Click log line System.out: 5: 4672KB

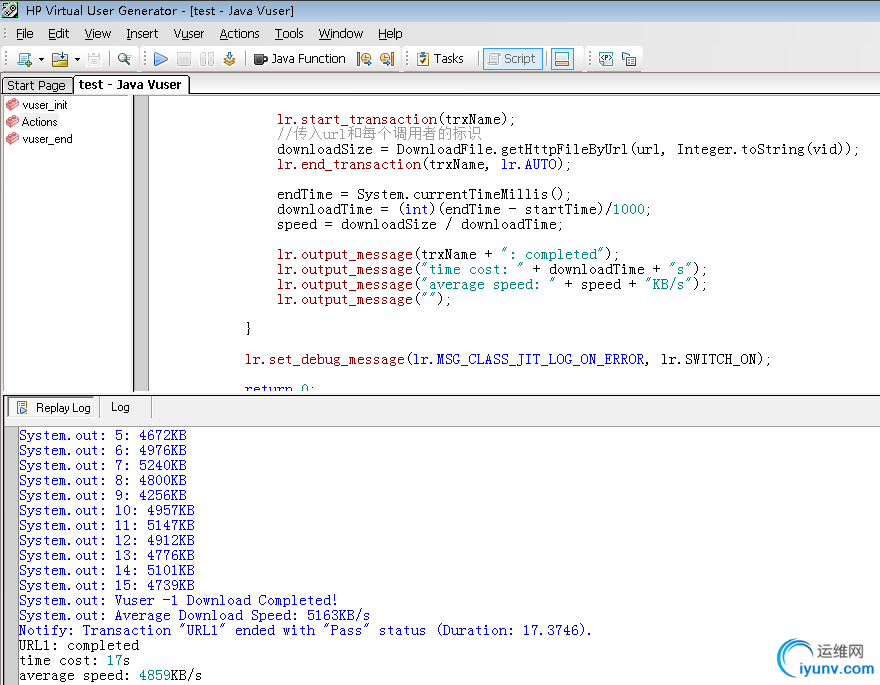pos(103,435)
